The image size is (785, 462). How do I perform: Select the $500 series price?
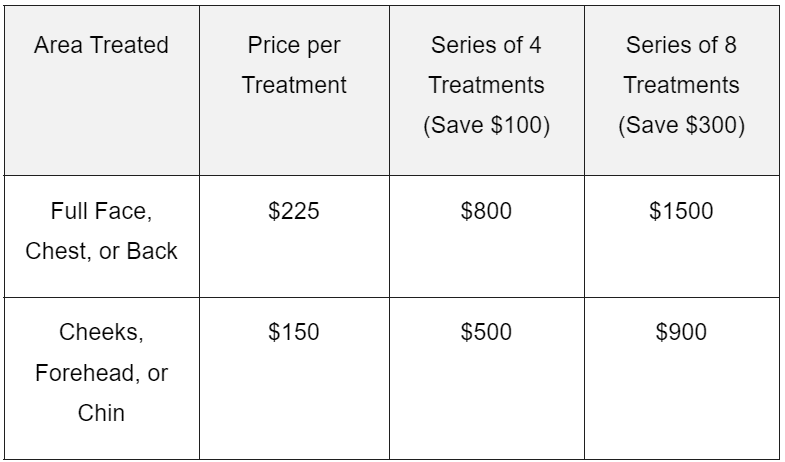tap(486, 332)
